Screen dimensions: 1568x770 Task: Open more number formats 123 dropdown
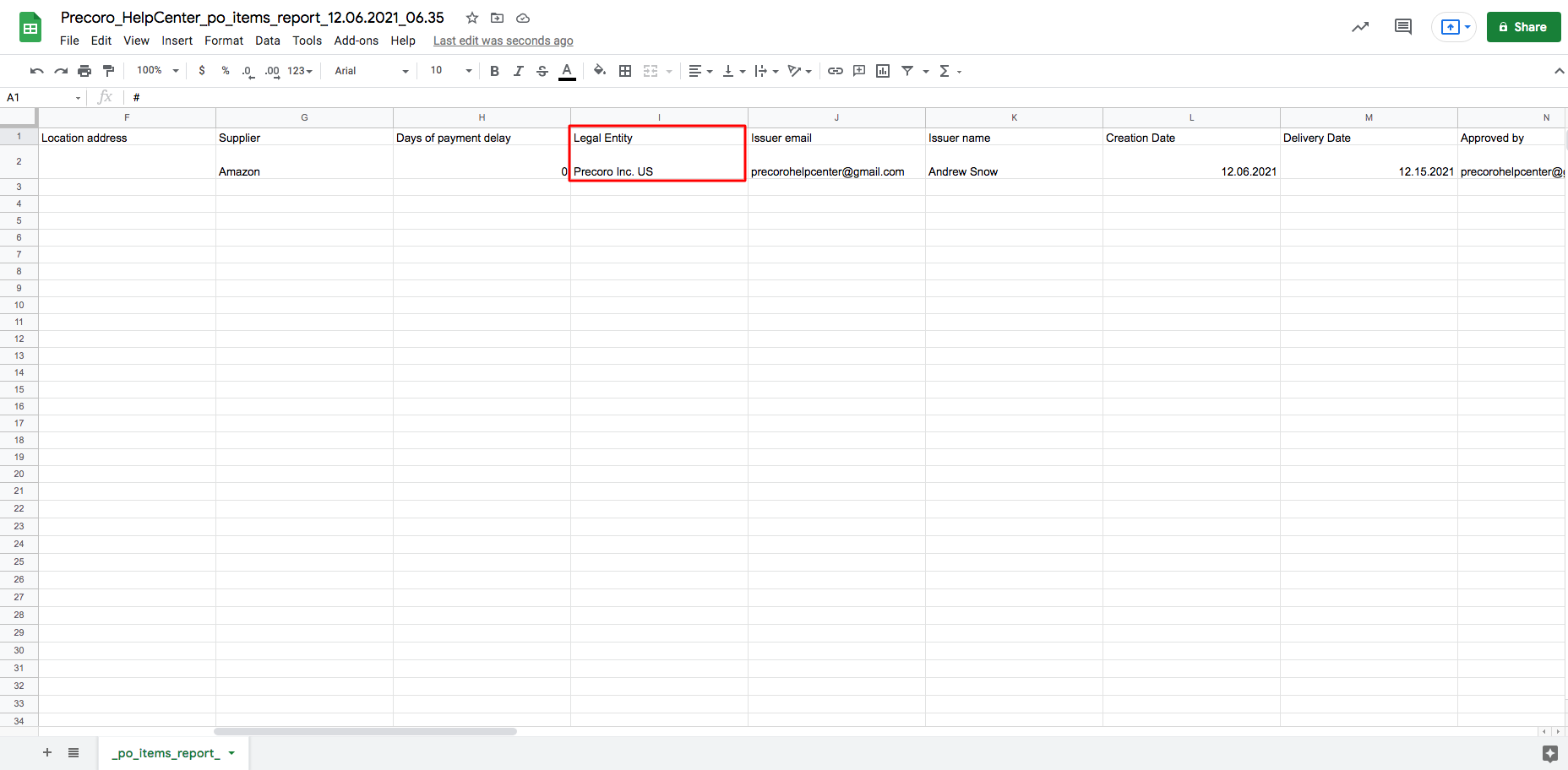tap(300, 71)
